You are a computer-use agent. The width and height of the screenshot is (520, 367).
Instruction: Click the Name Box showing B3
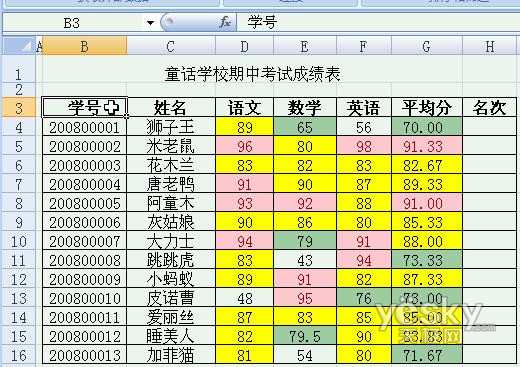point(72,23)
